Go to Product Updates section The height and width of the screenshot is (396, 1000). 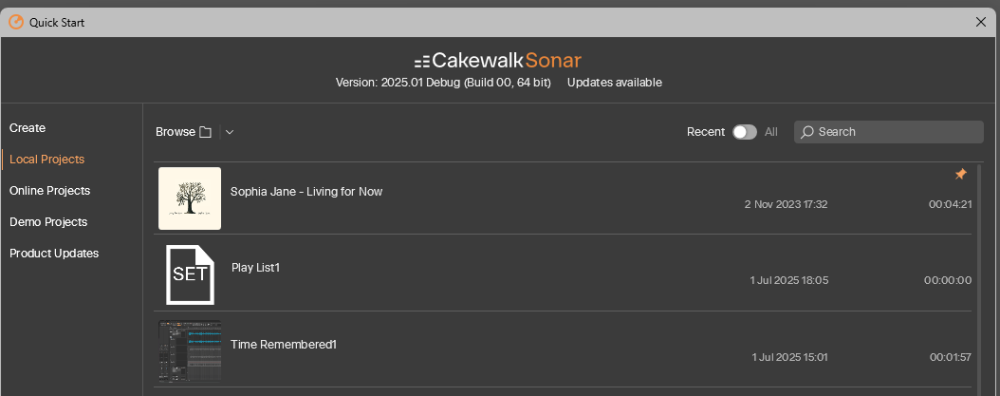(x=54, y=253)
